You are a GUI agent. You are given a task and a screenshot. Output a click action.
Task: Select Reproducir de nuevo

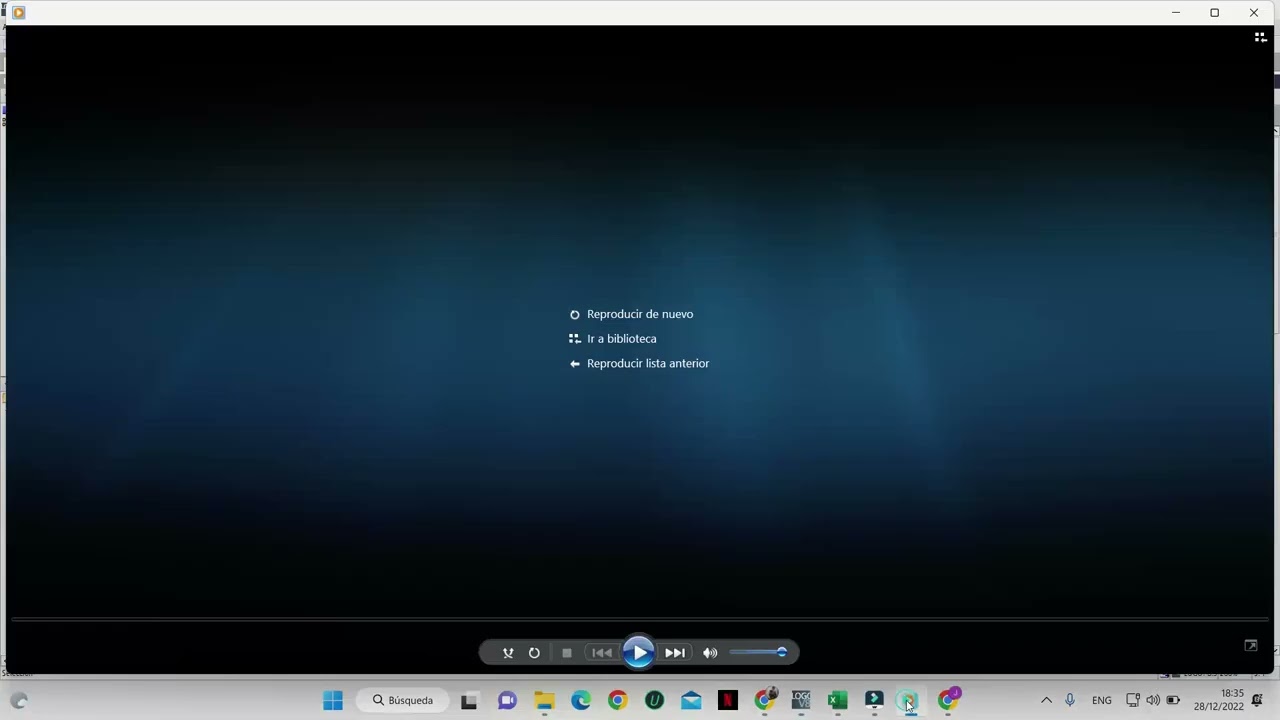tap(640, 314)
